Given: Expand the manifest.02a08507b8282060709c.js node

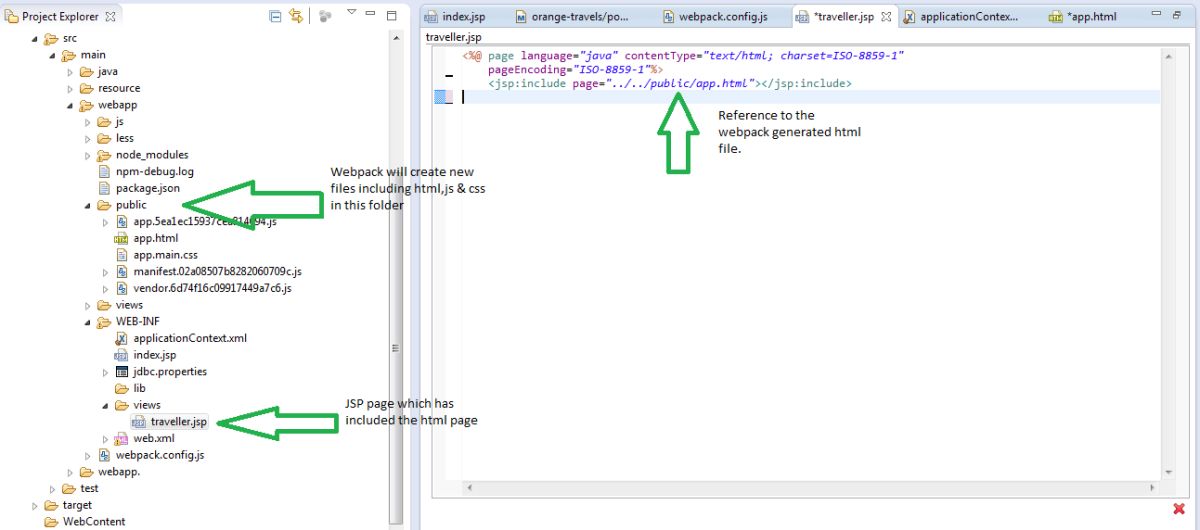Looking at the screenshot, I should pos(106,272).
